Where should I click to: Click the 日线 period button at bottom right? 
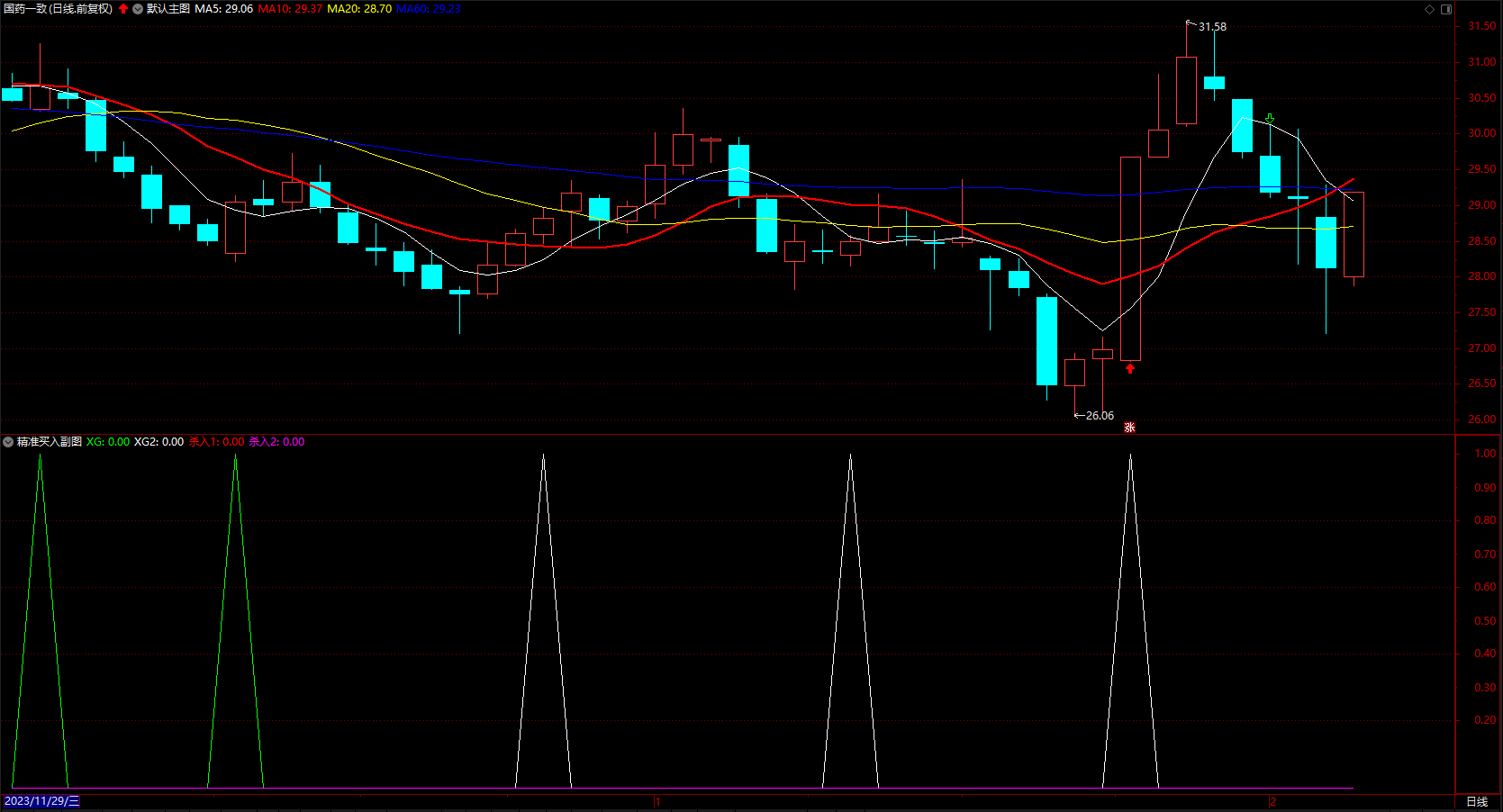pyautogui.click(x=1477, y=801)
